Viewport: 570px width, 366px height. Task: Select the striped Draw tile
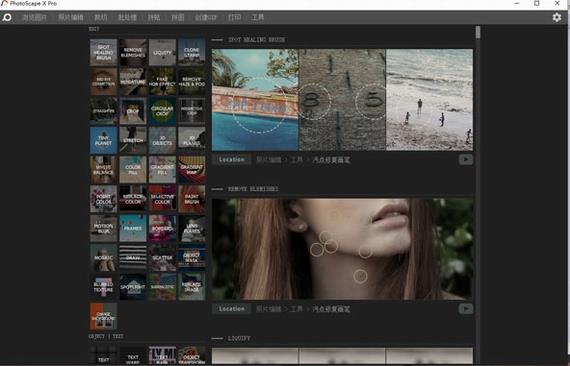coord(133,258)
